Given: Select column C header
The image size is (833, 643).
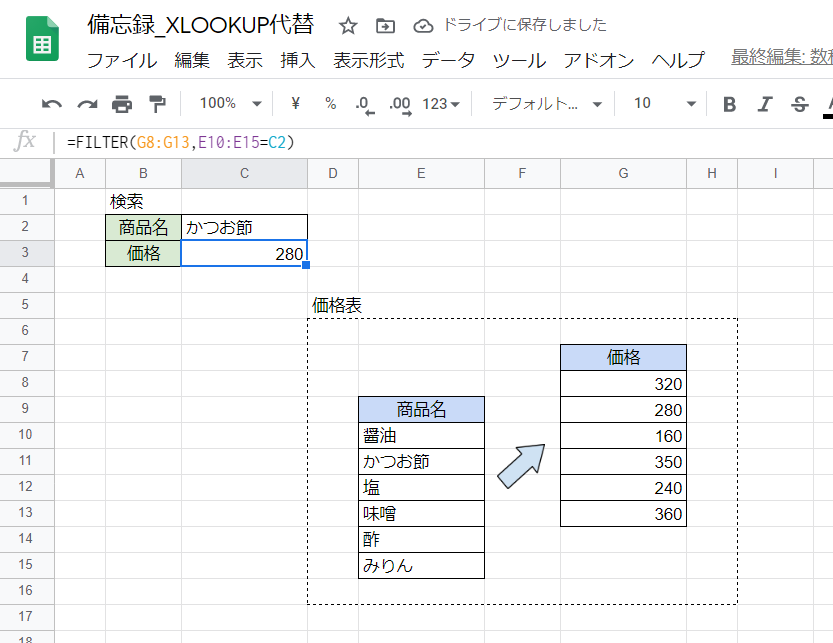Looking at the screenshot, I should (244, 174).
